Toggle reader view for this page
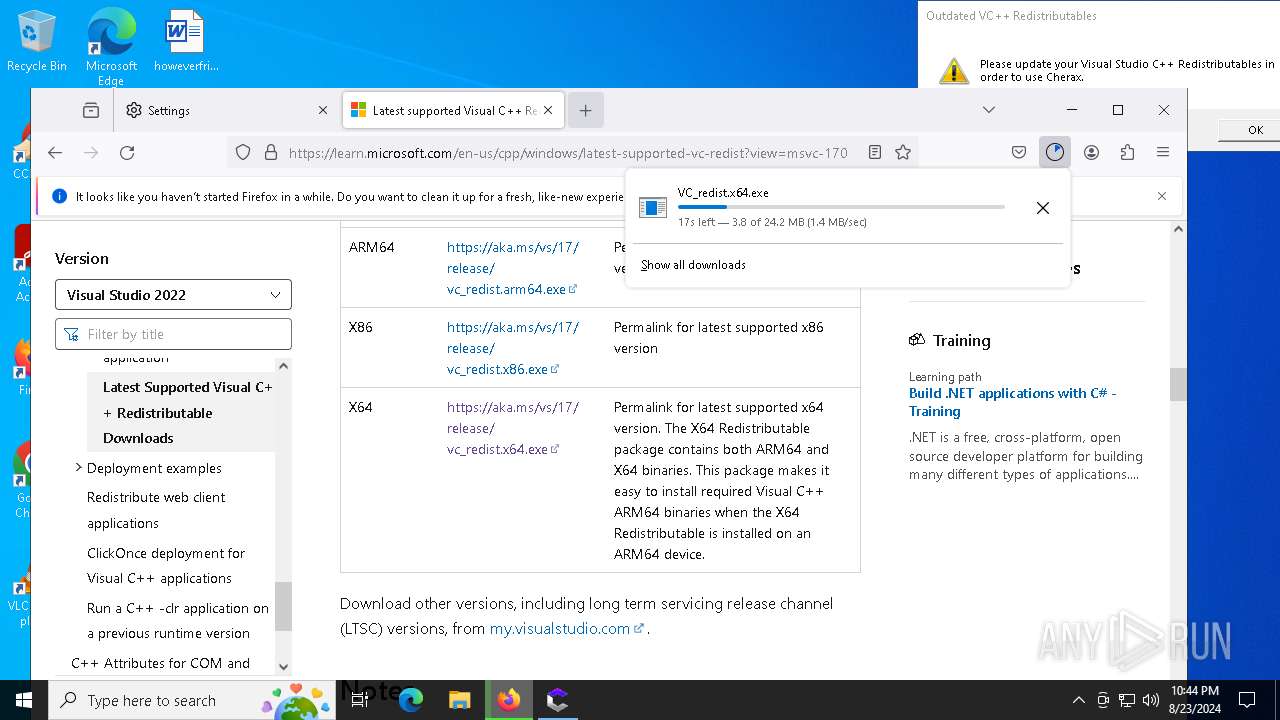The height and width of the screenshot is (720, 1280). tap(875, 153)
